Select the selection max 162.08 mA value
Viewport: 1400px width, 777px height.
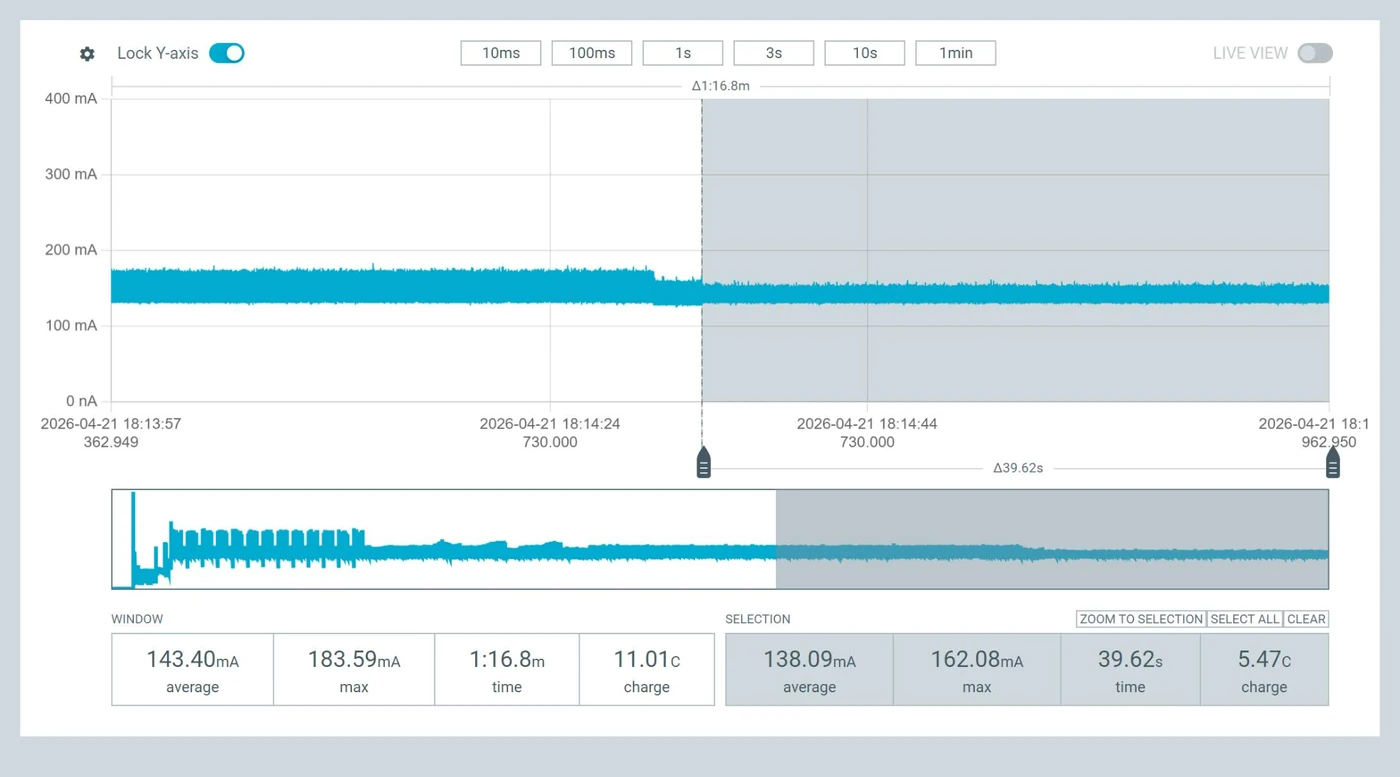point(977,660)
